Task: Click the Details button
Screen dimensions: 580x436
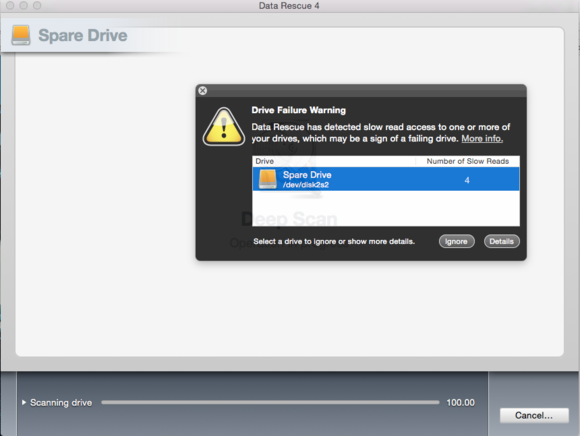Action: point(502,241)
